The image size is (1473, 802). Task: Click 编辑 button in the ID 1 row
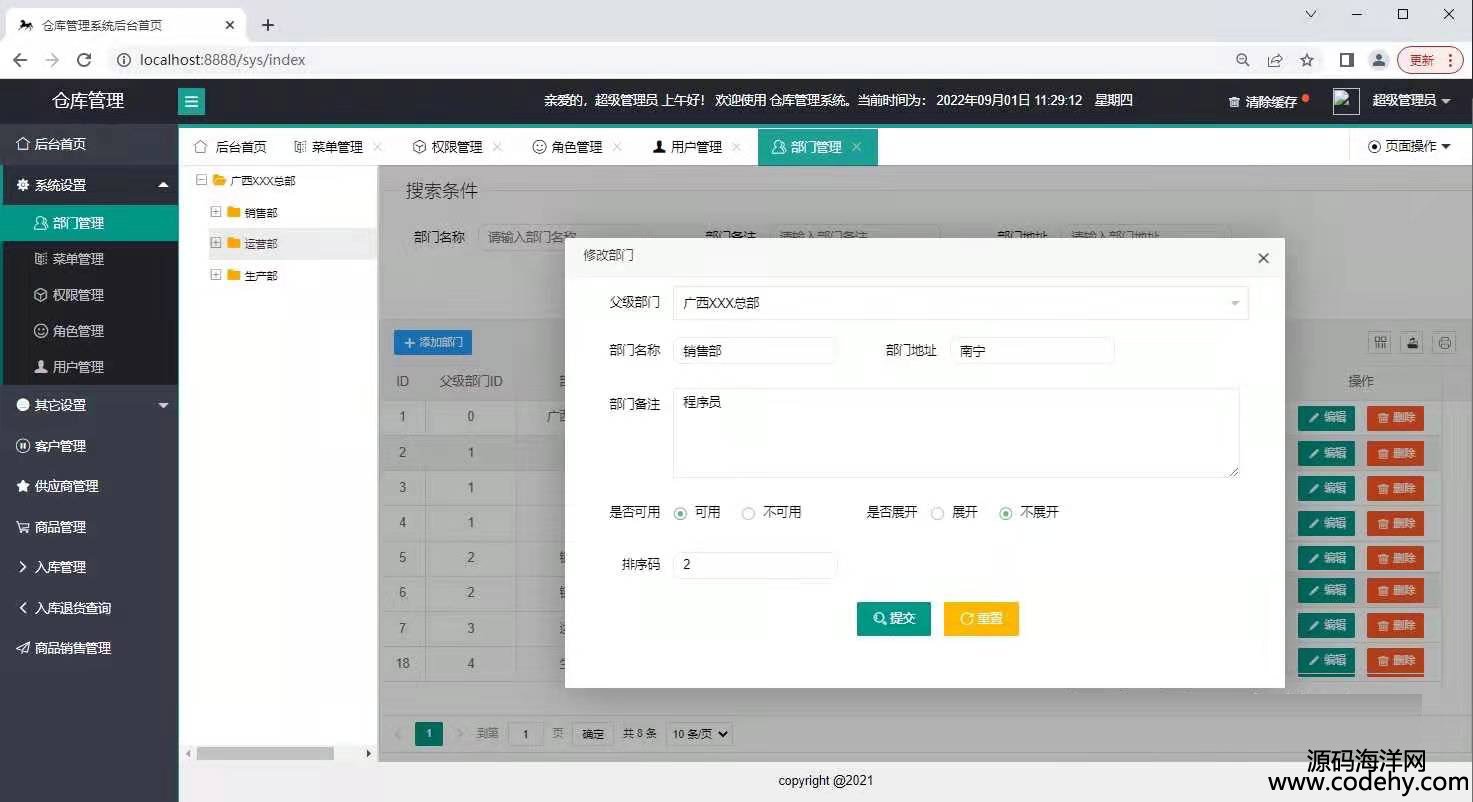[1326, 418]
